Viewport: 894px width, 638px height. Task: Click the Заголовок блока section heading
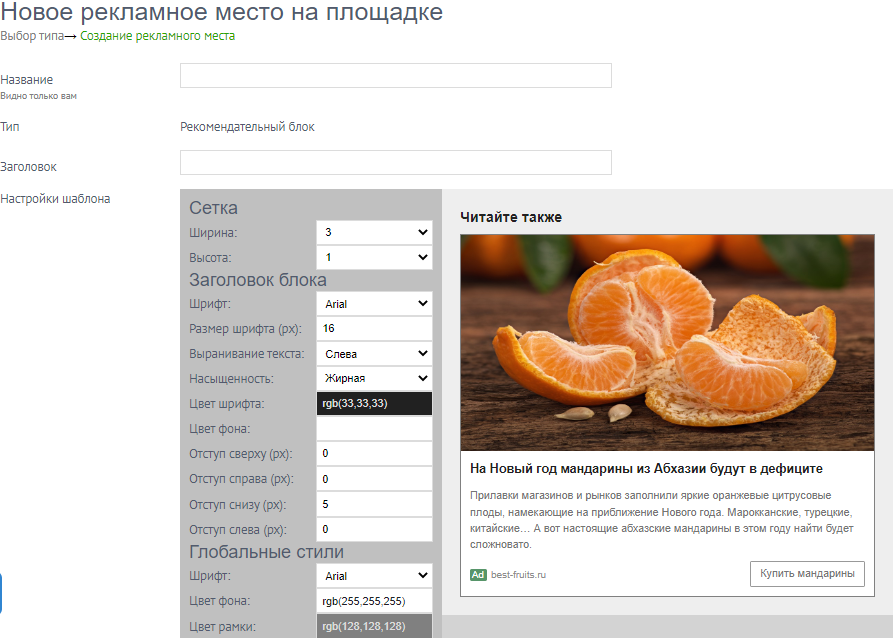click(258, 280)
